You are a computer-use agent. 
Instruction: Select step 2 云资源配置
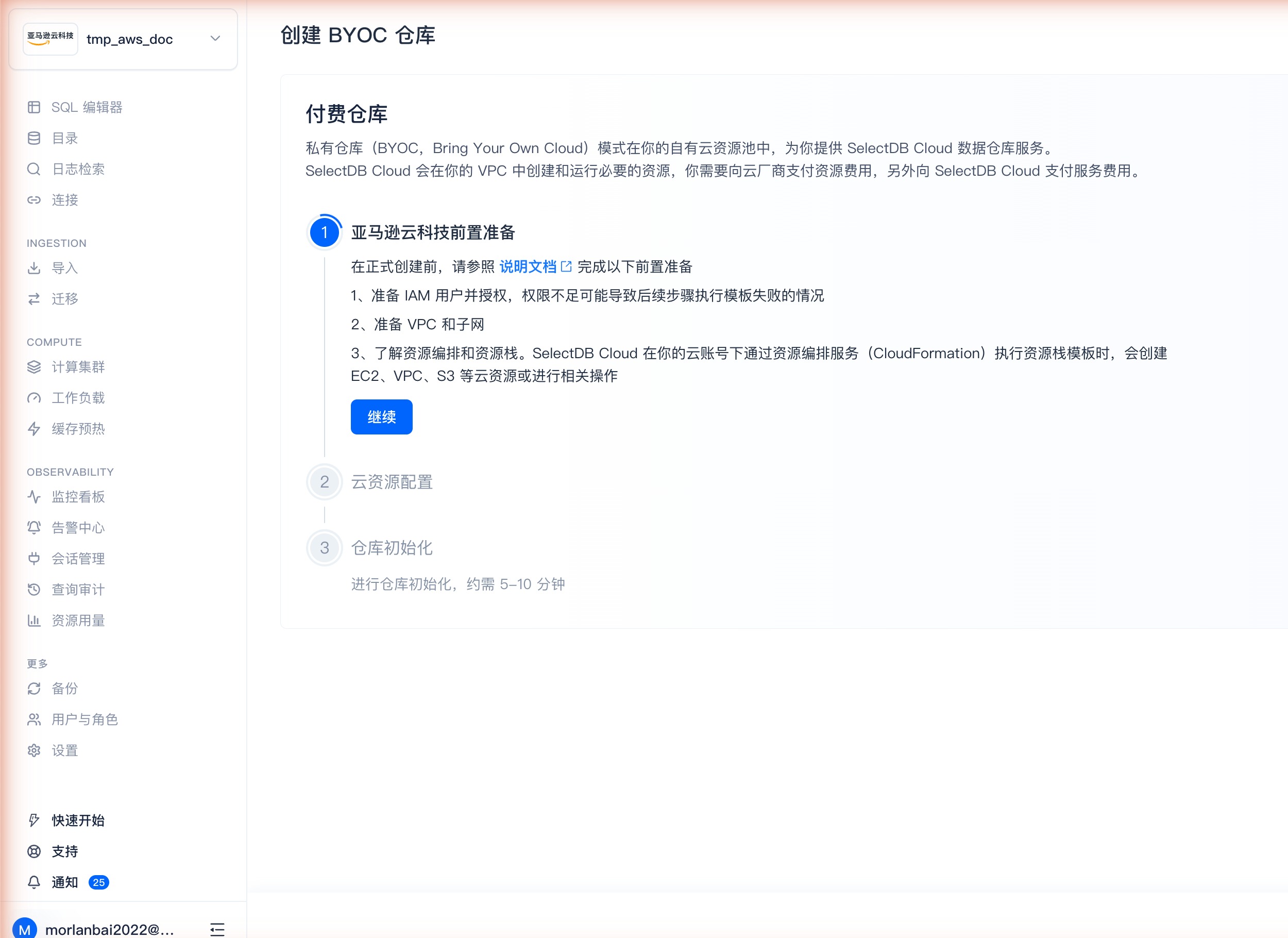392,482
